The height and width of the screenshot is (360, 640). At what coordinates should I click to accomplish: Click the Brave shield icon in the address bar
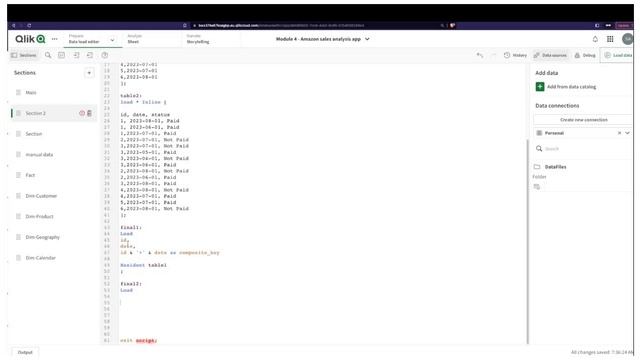click(x=452, y=25)
